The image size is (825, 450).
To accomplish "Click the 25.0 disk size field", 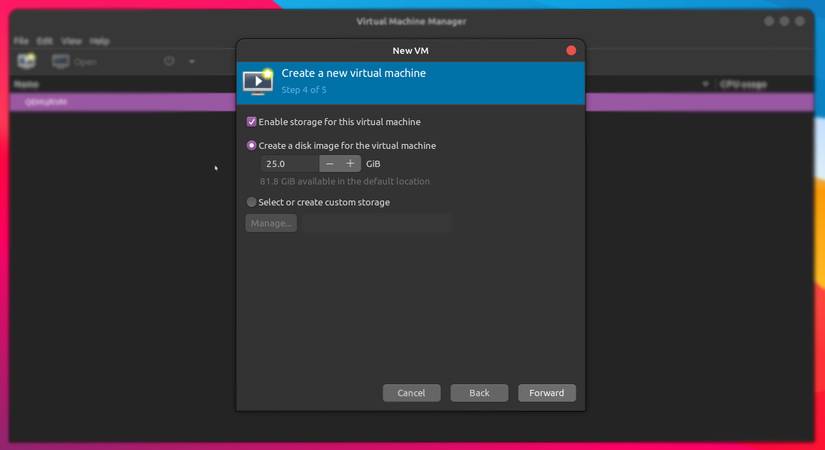I will coord(290,164).
